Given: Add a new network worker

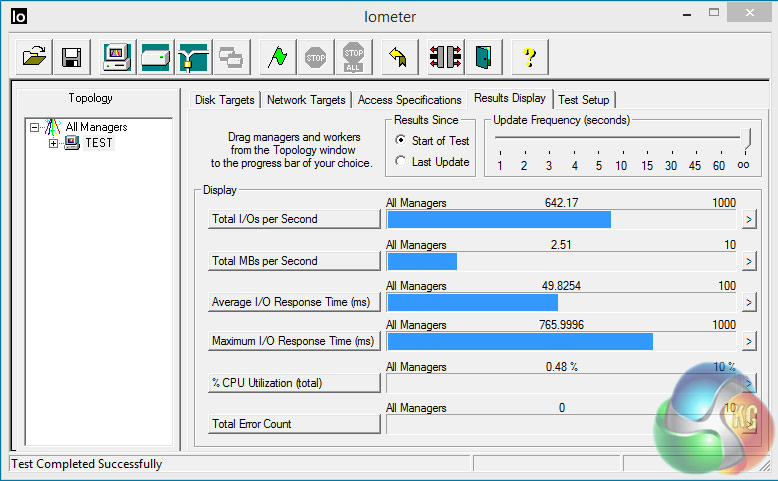Looking at the screenshot, I should point(194,57).
